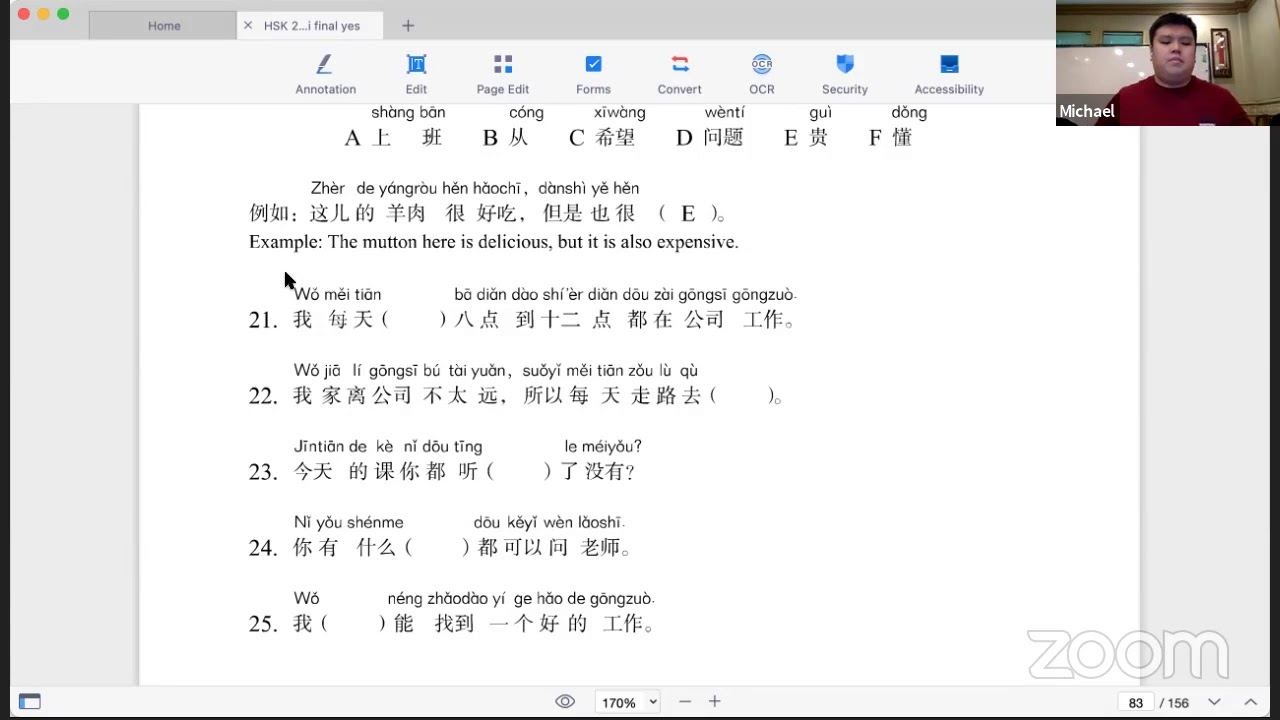
Task: Open the Forms tool
Action: tap(593, 75)
